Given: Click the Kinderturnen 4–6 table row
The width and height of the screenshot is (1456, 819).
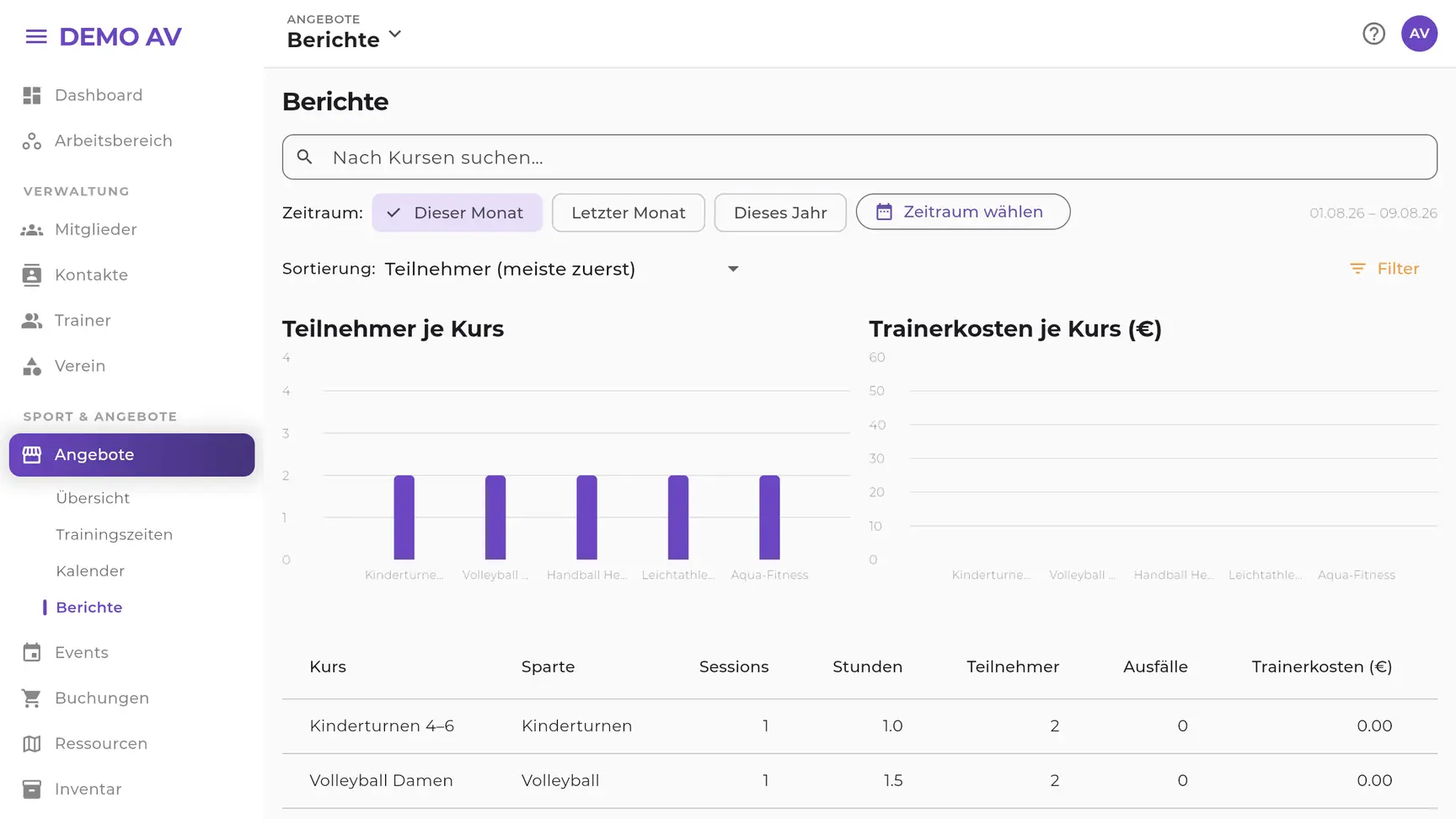Looking at the screenshot, I should pos(859,725).
